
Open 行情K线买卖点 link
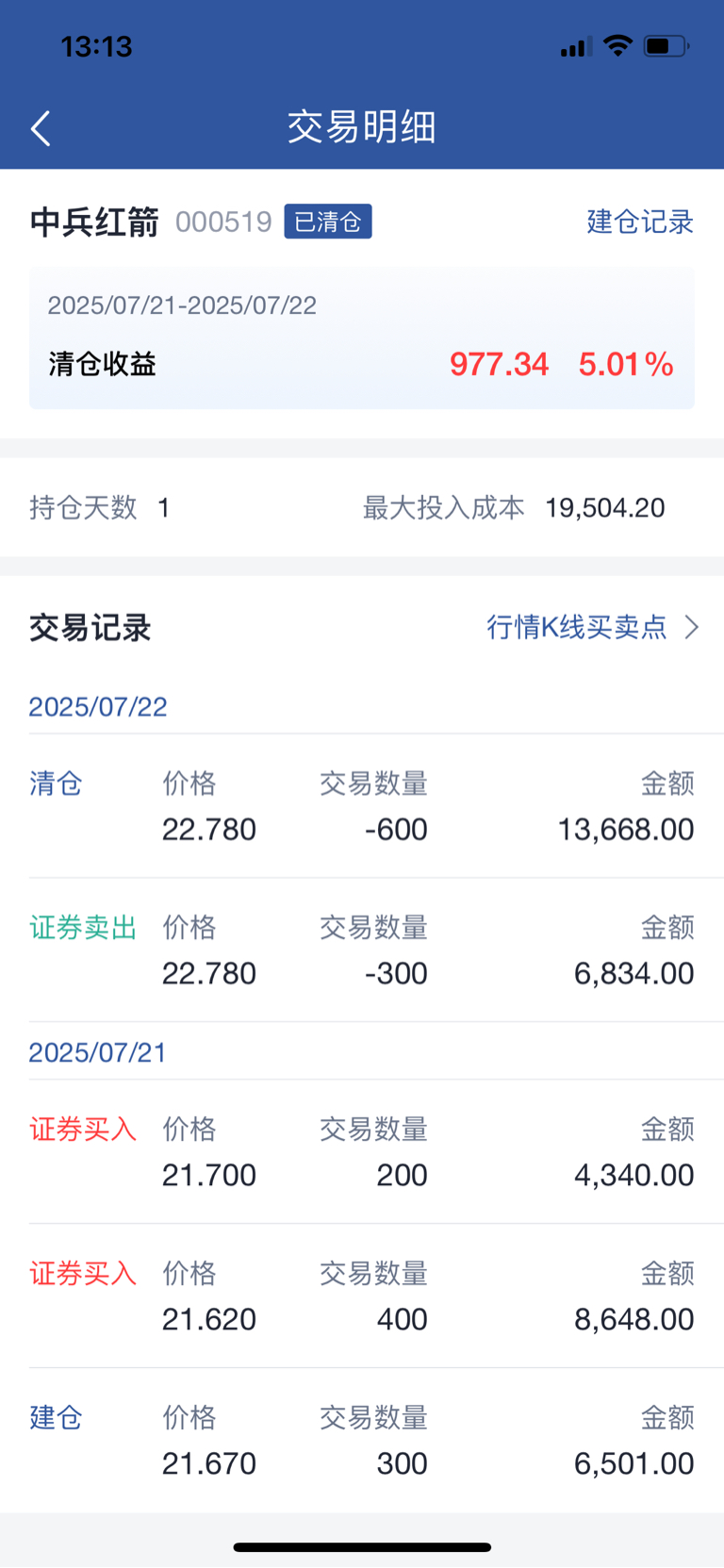pyautogui.click(x=577, y=627)
